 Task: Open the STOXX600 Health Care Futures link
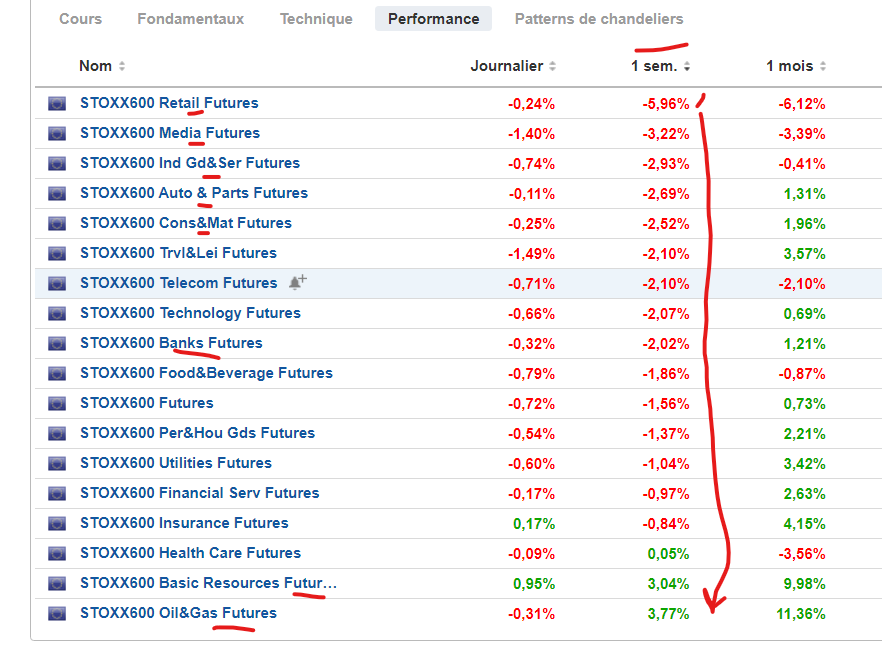pyautogui.click(x=190, y=553)
